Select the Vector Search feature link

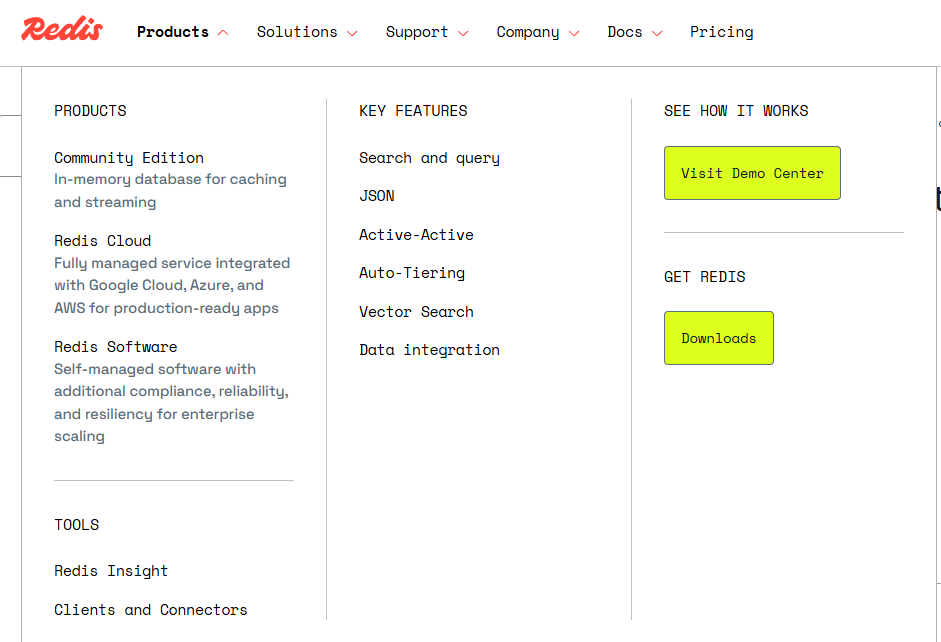click(x=416, y=311)
